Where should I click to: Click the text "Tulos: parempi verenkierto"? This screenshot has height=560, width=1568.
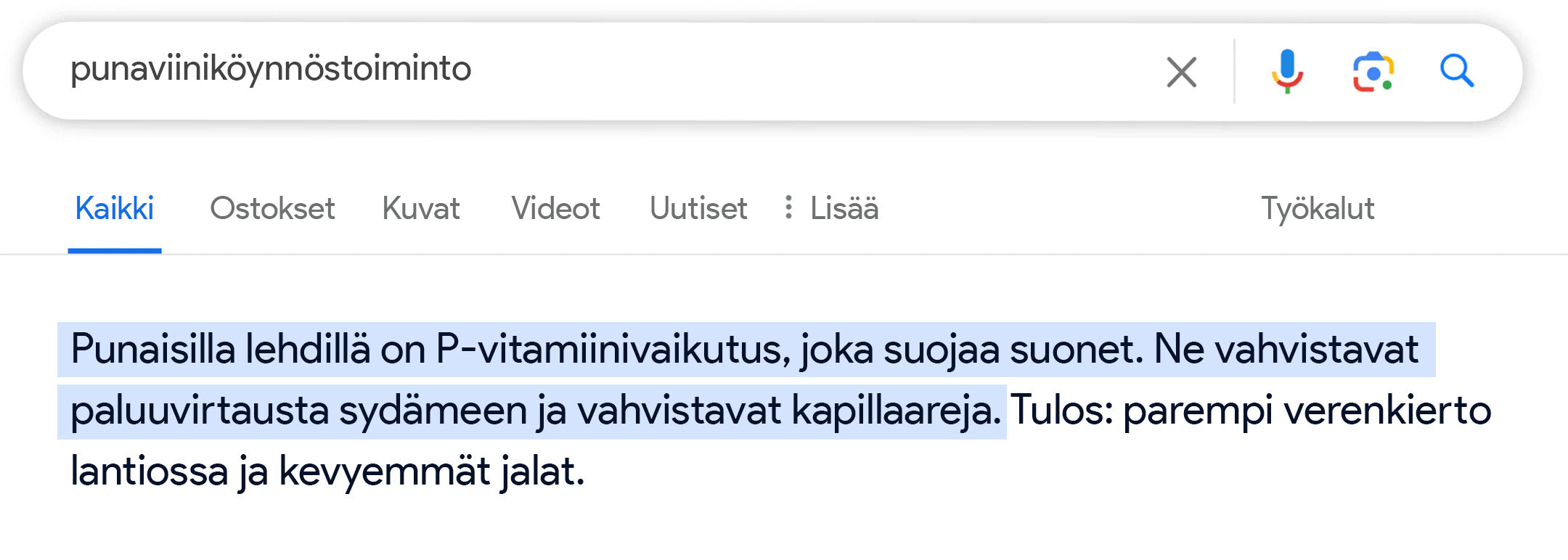1250,411
